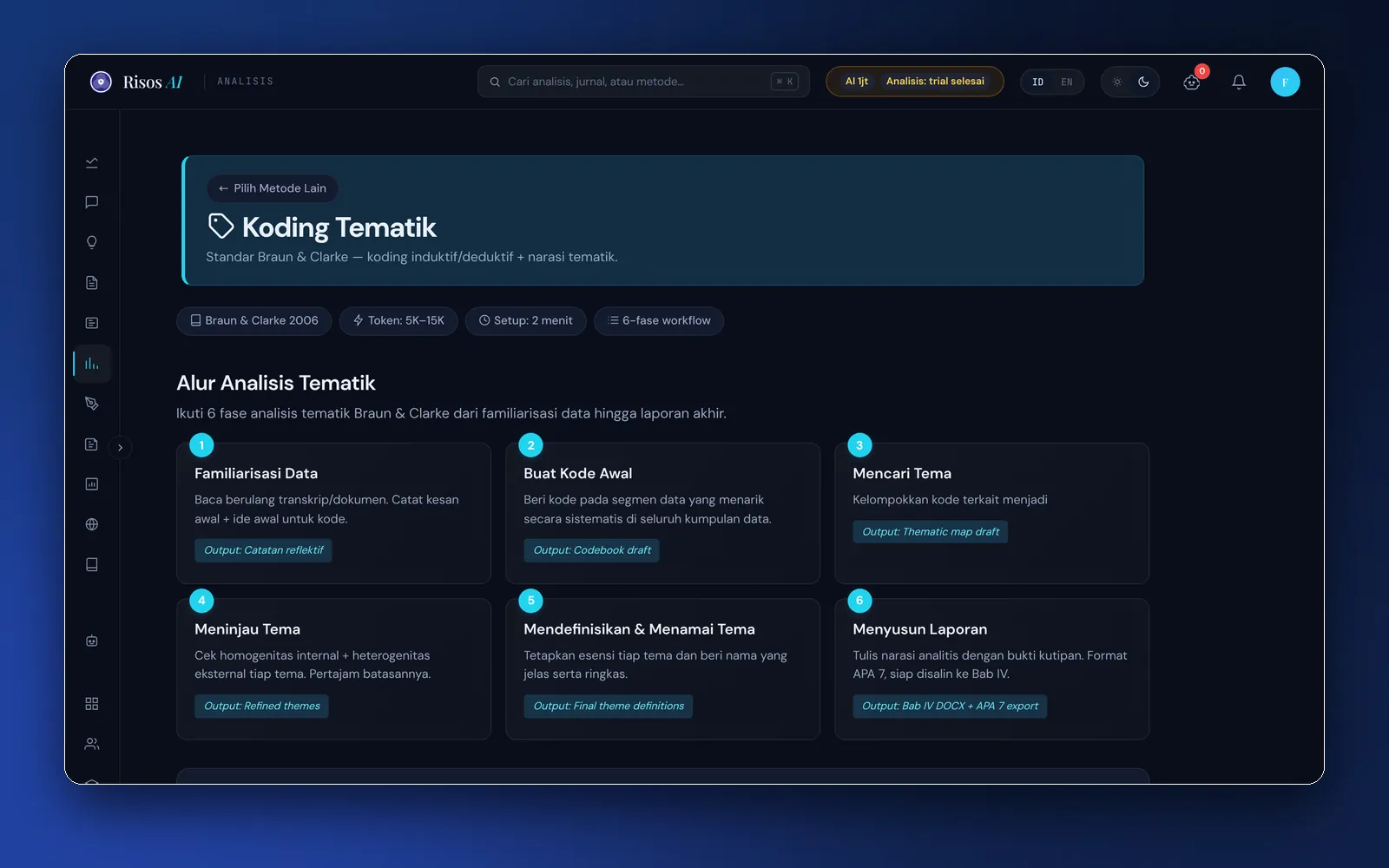Enable dark mode with moon icon
Screen dimensions: 1389x868
click(x=1143, y=82)
